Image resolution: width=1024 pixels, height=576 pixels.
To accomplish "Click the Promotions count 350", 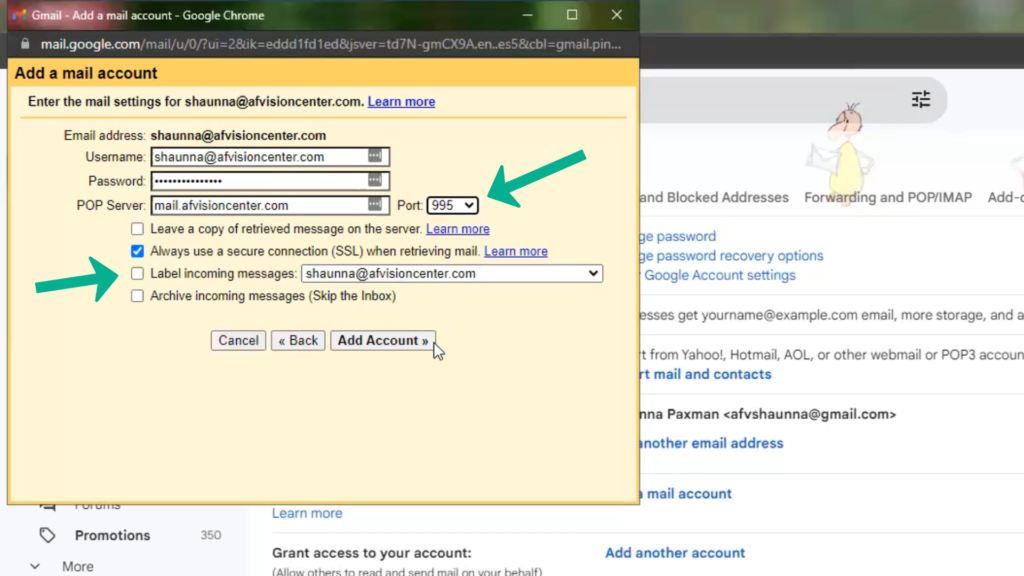I will [x=210, y=535].
